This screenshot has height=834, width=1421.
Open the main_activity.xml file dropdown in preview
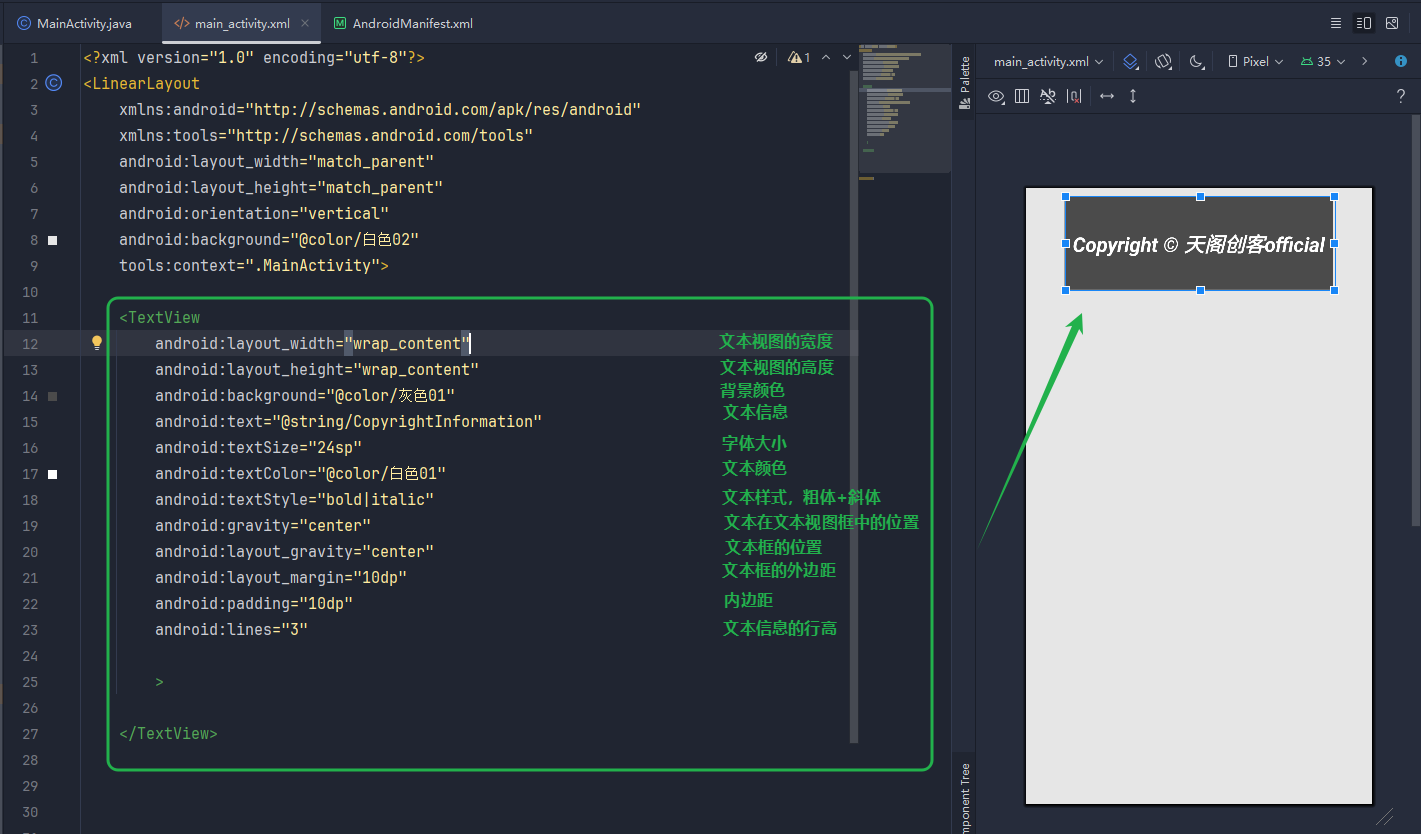tap(1048, 61)
